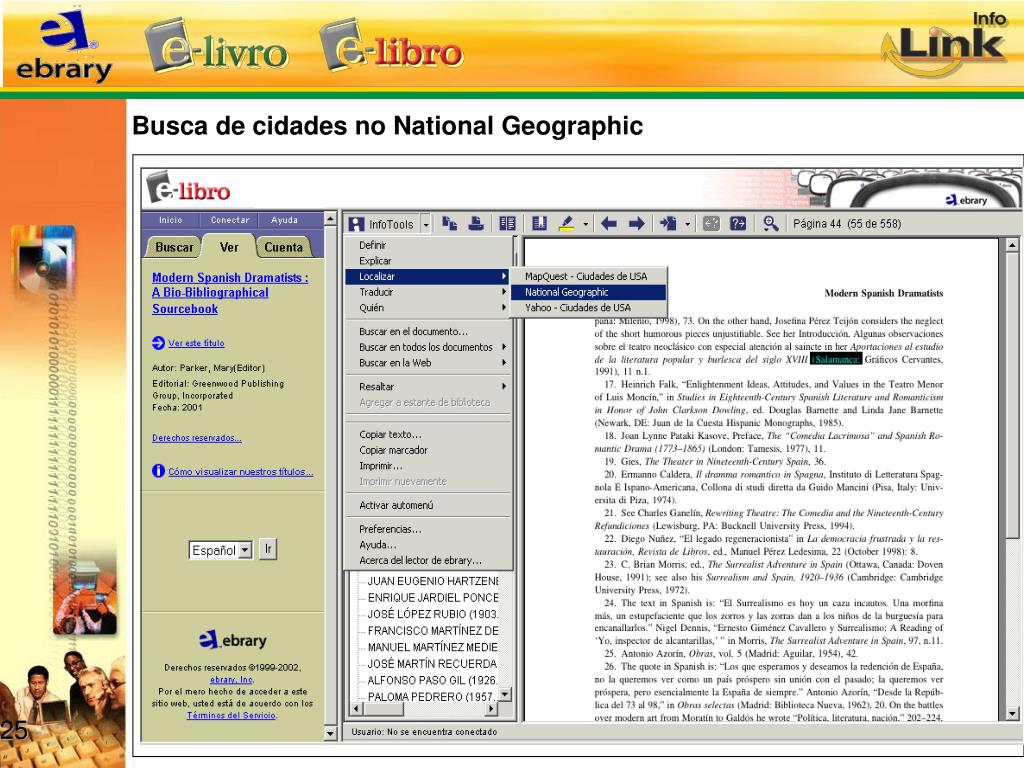Go to next page with right arrow
The width and height of the screenshot is (1024, 768).
tap(637, 223)
